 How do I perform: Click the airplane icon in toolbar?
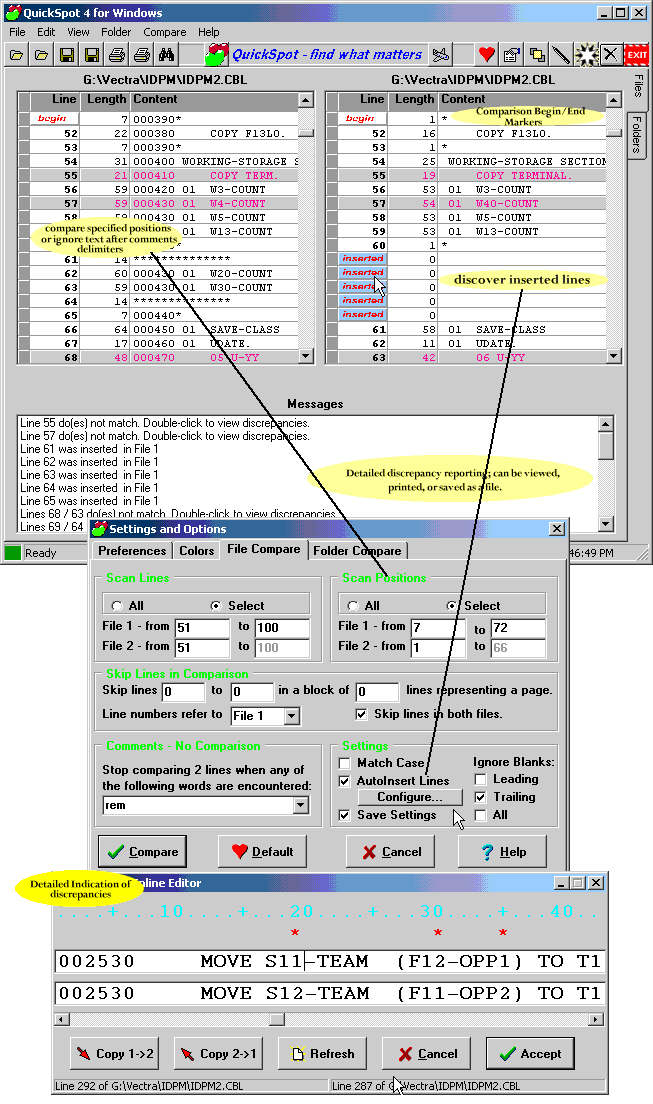(x=444, y=55)
